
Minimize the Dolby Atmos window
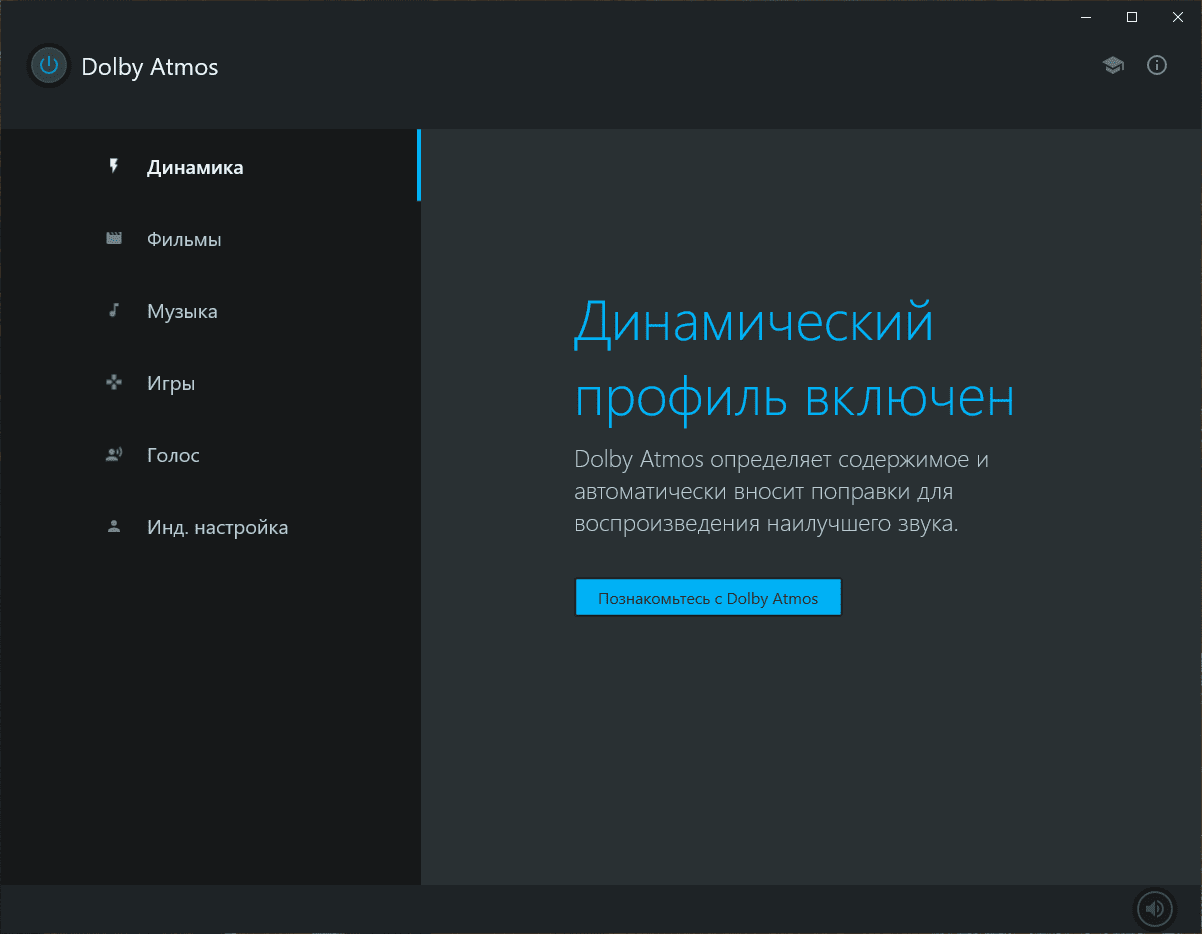(x=1086, y=16)
